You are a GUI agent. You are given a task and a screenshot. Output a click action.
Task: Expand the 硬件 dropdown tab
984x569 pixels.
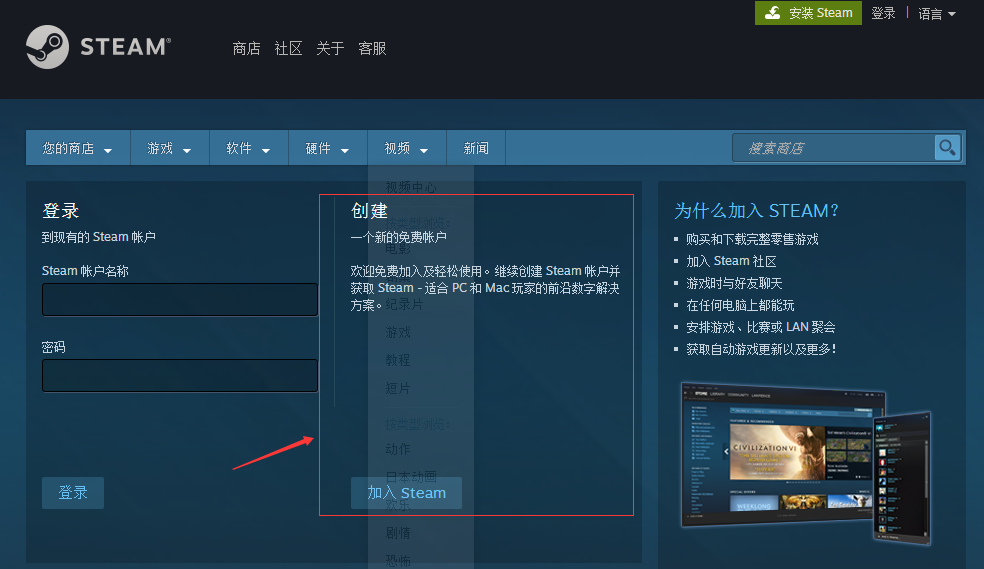[x=328, y=148]
